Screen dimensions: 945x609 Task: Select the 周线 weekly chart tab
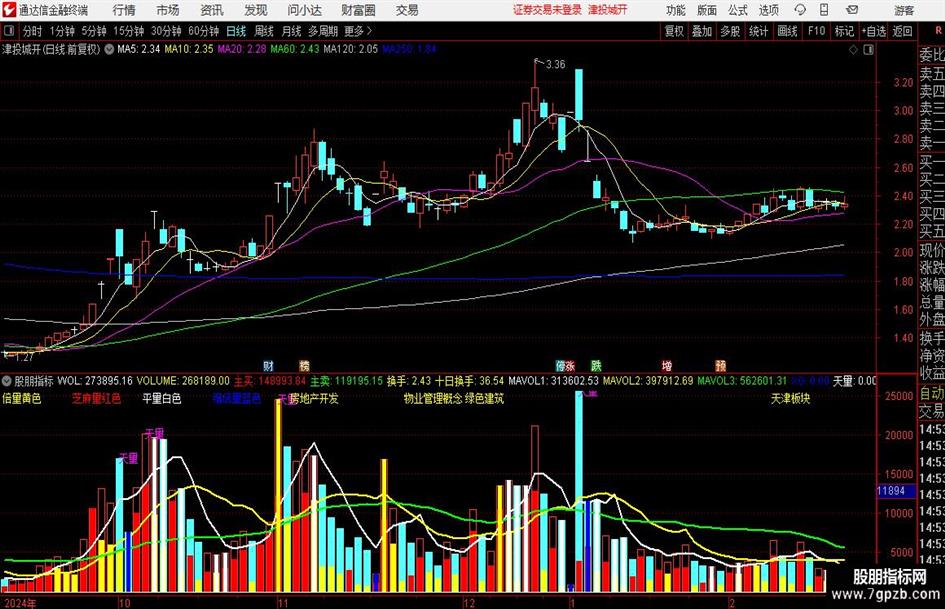[264, 31]
